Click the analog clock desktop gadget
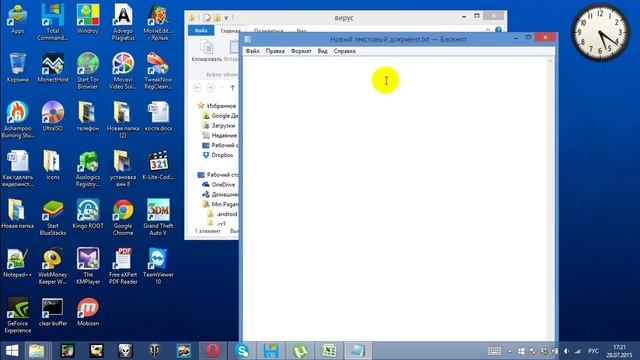Viewport: 640px width, 360px height. coord(600,32)
